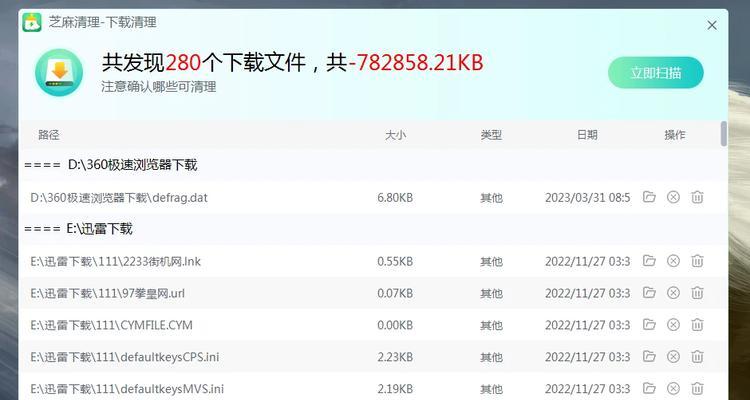Click the 芝麻清理 app logo icon
Image resolution: width=750 pixels, height=400 pixels.
pos(32,22)
